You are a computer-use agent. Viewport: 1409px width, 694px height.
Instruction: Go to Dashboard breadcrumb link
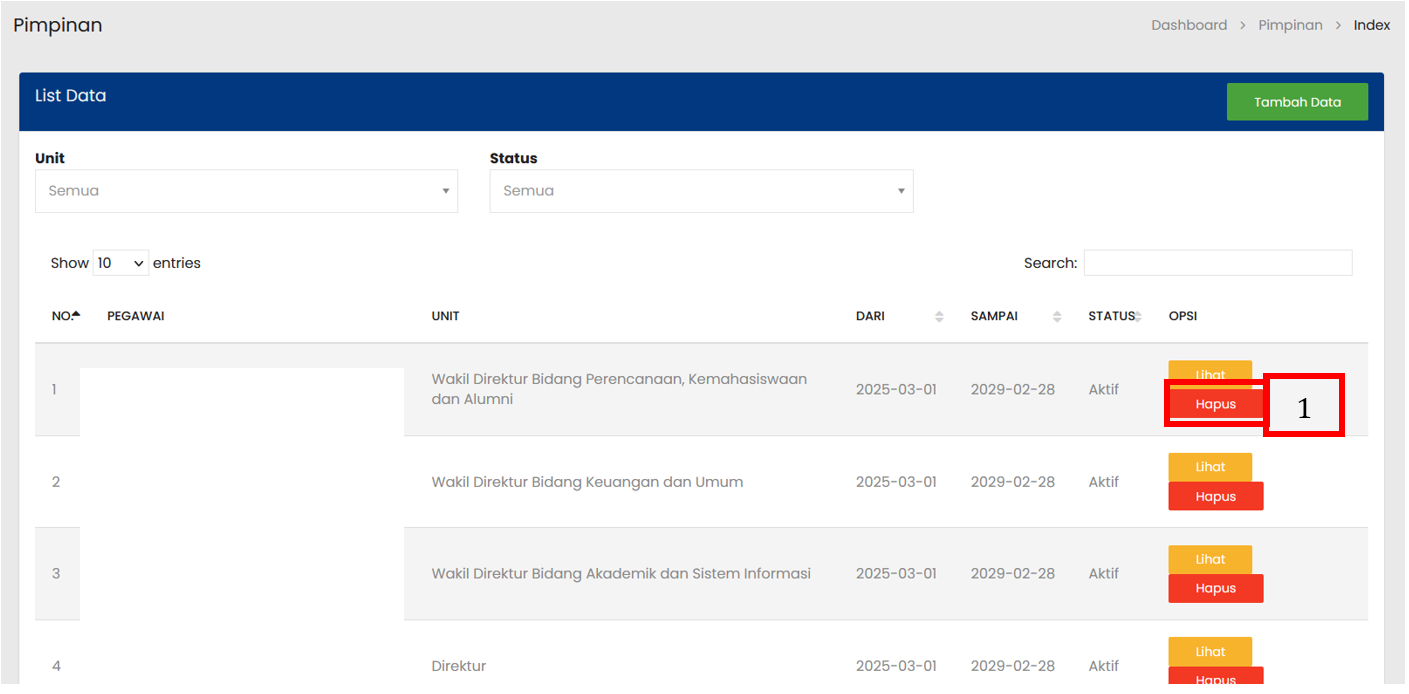point(1188,25)
